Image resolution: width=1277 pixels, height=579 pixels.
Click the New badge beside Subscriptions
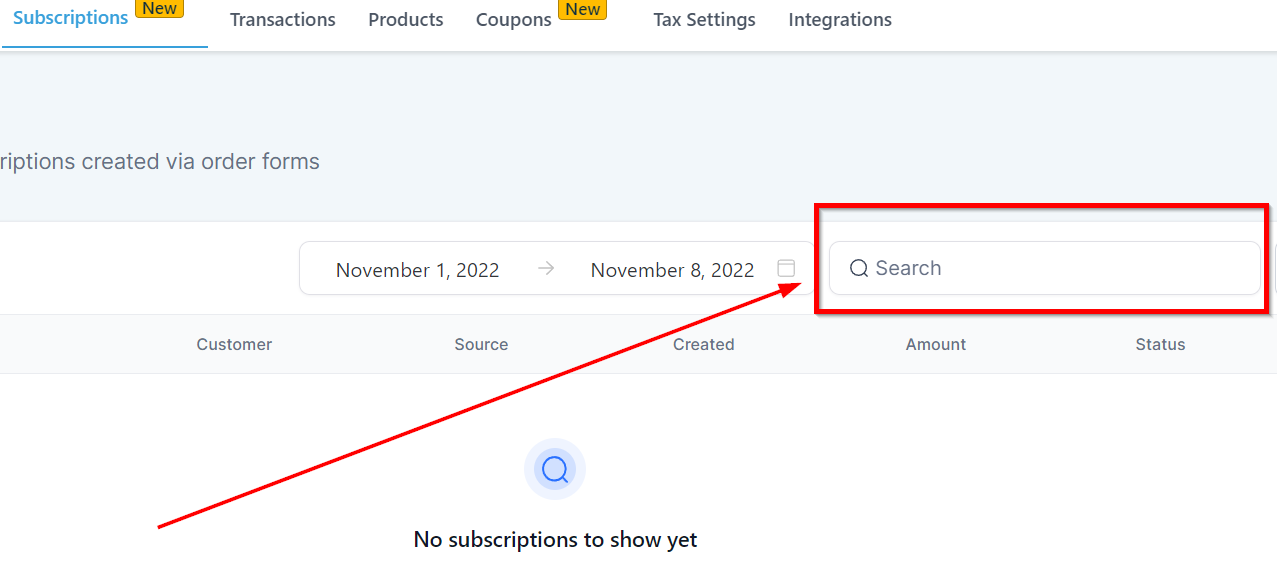coord(160,9)
